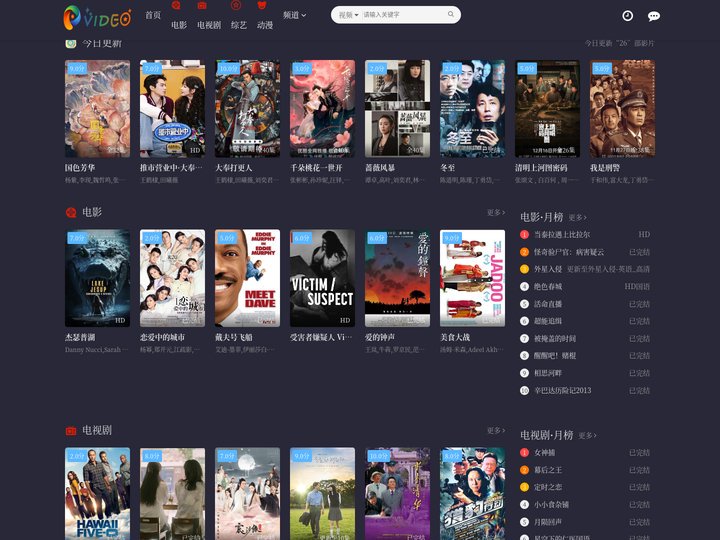The width and height of the screenshot is (720, 540).
Task: Click the red 电影 section icon
Action: [x=71, y=212]
